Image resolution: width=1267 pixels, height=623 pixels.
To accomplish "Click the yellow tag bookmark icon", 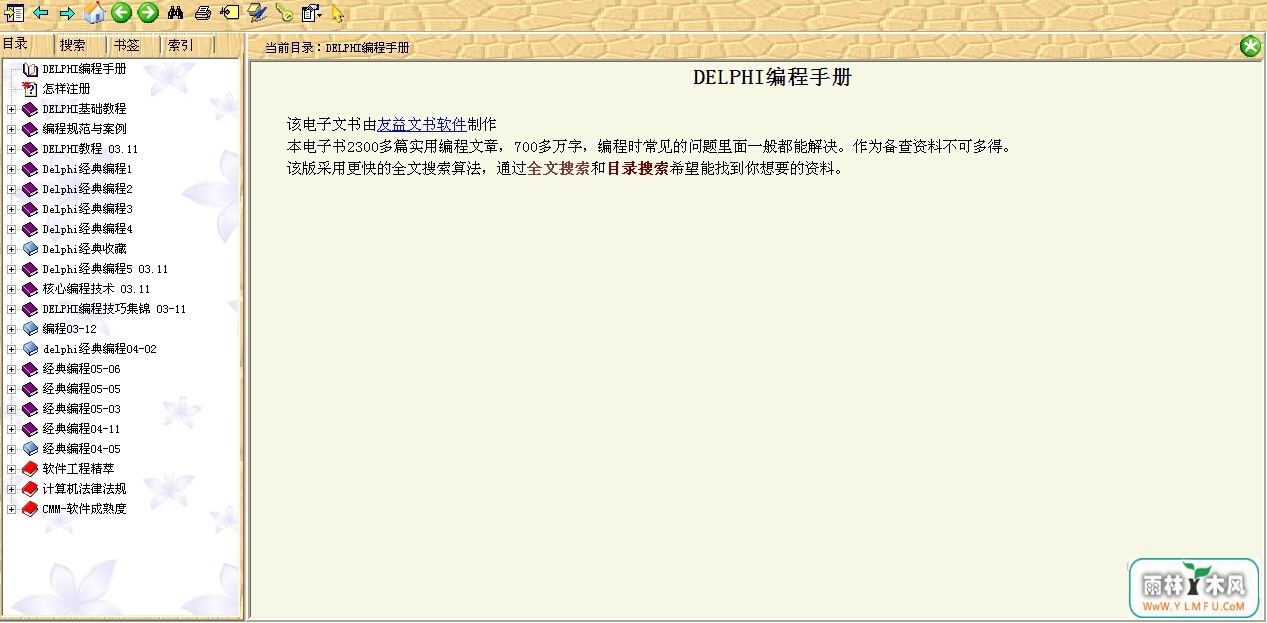I will click(230, 13).
